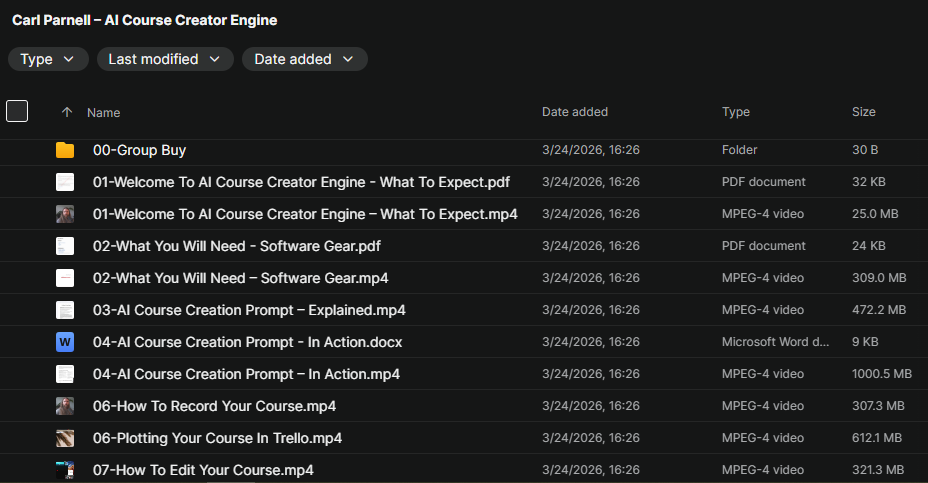The image size is (928, 483).
Task: Click the thumbnail of 02-What You Will Need.mp4
Action: click(x=65, y=278)
